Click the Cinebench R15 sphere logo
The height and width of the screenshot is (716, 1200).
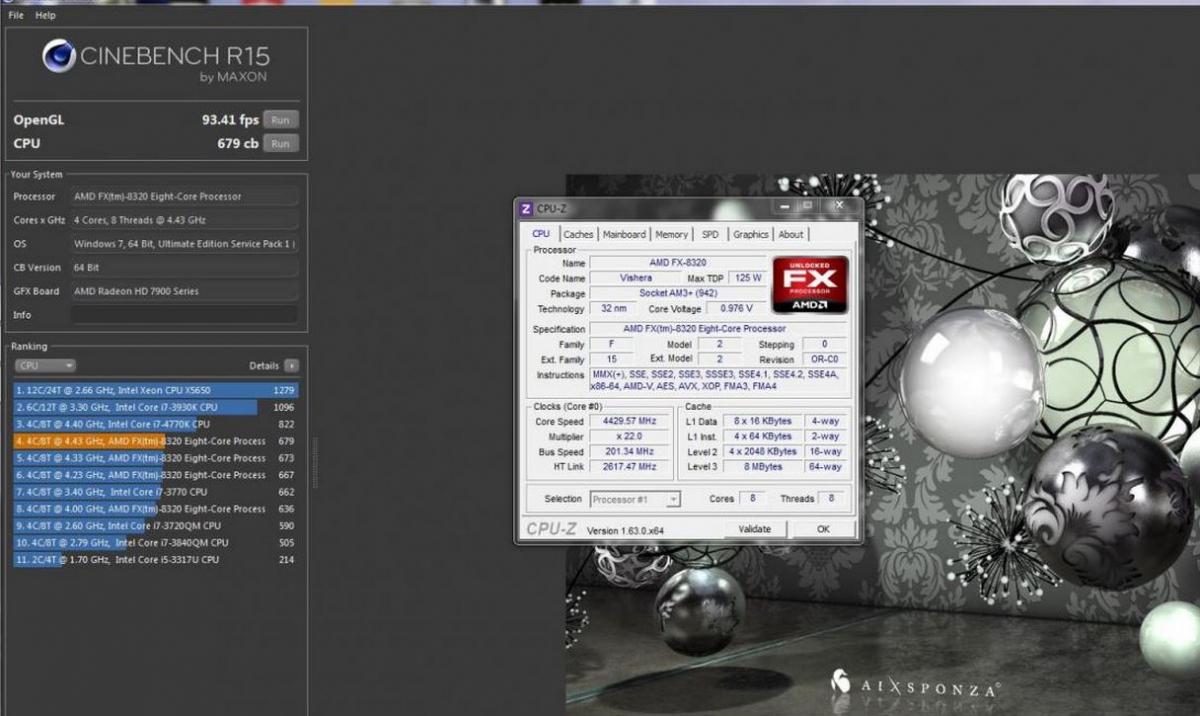point(59,56)
